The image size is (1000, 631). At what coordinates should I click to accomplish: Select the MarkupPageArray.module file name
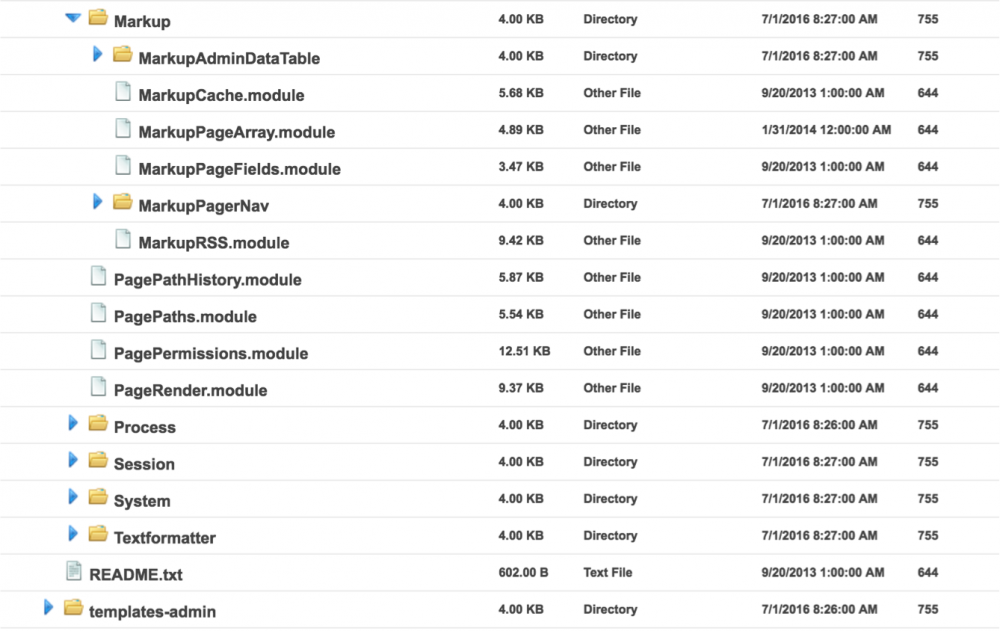point(236,132)
